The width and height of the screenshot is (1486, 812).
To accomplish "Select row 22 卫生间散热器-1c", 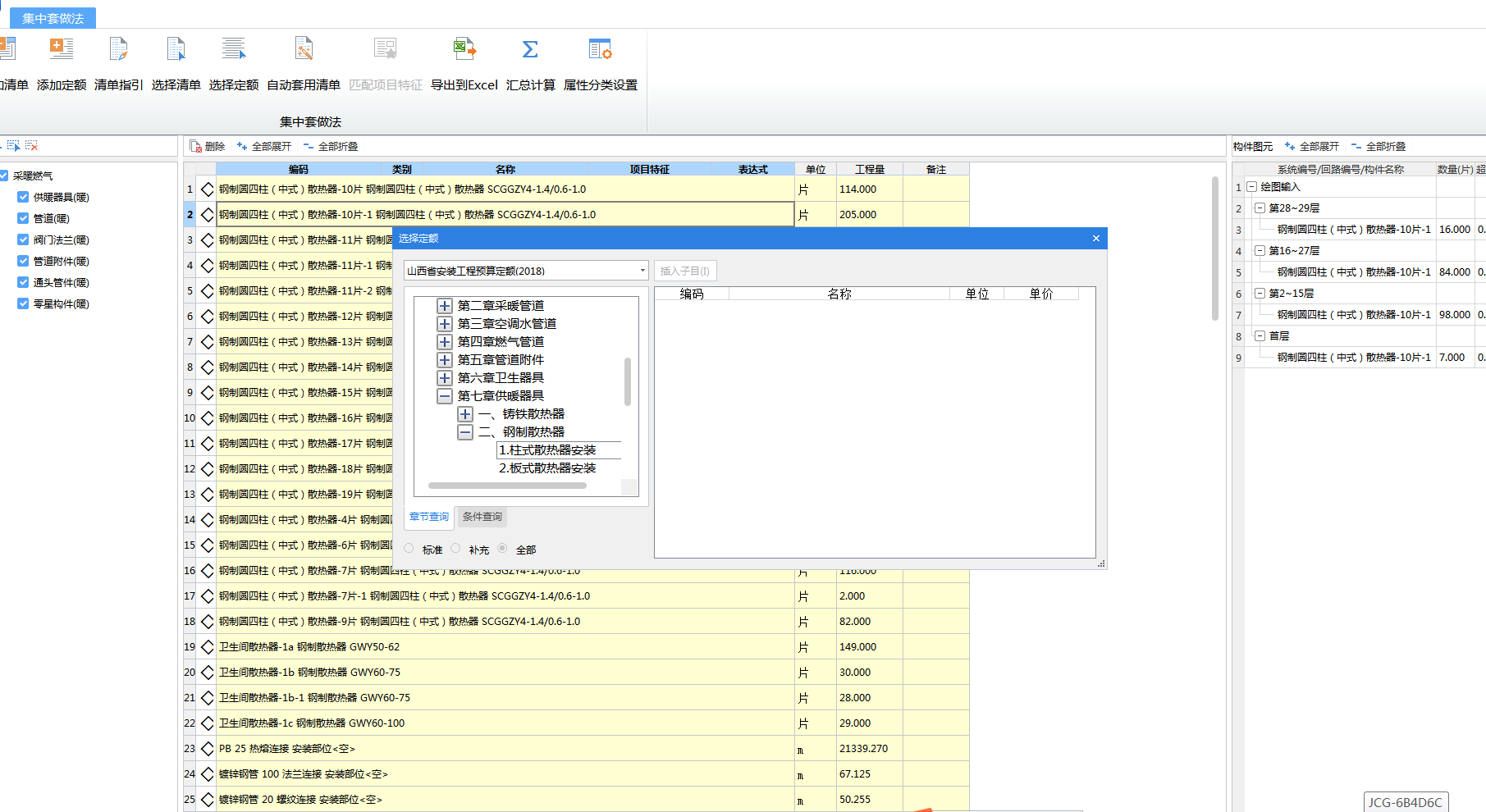I will click(505, 723).
